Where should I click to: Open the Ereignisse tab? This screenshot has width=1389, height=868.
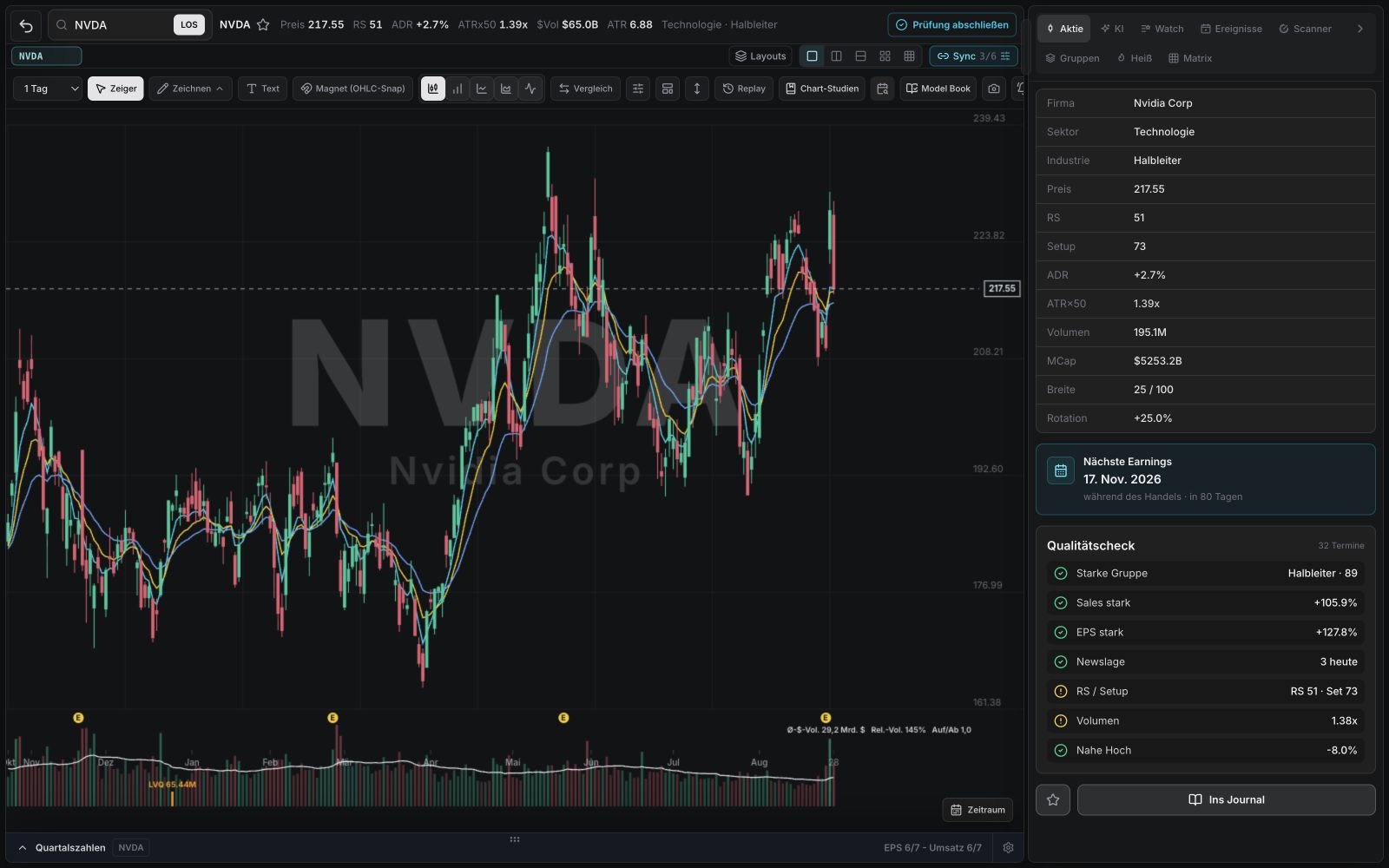tap(1231, 29)
